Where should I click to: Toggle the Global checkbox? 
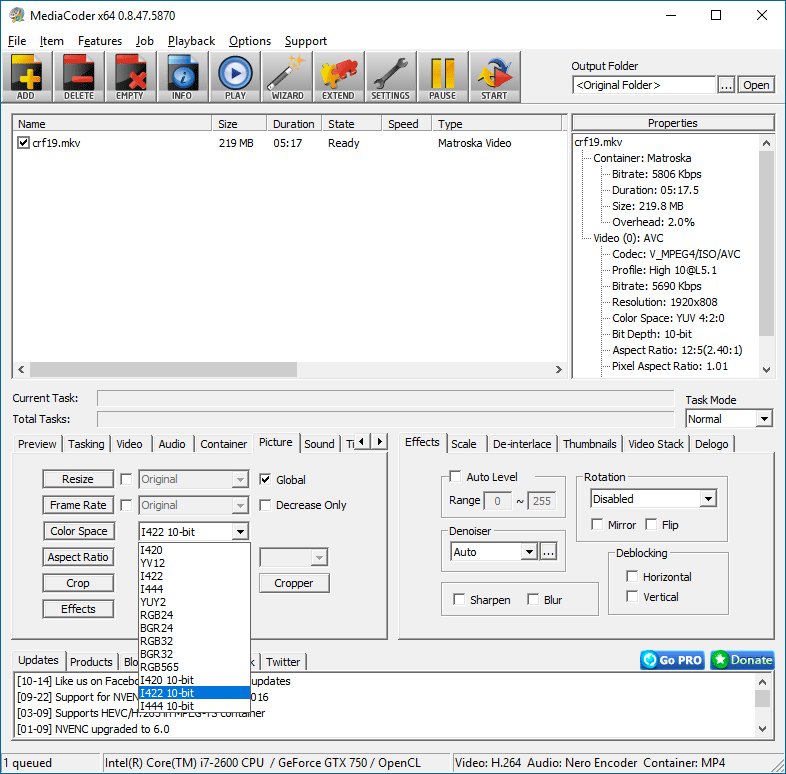pyautogui.click(x=265, y=479)
